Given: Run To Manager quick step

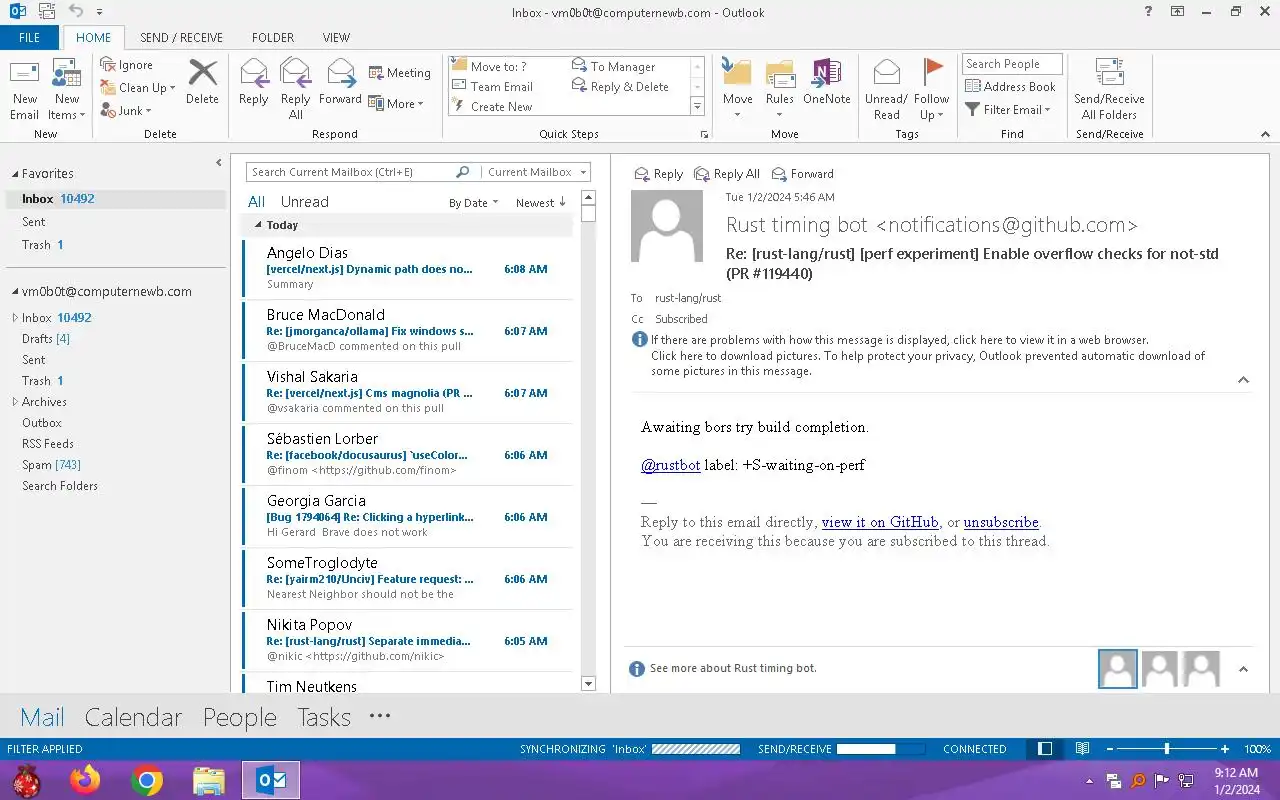Looking at the screenshot, I should [x=614, y=66].
